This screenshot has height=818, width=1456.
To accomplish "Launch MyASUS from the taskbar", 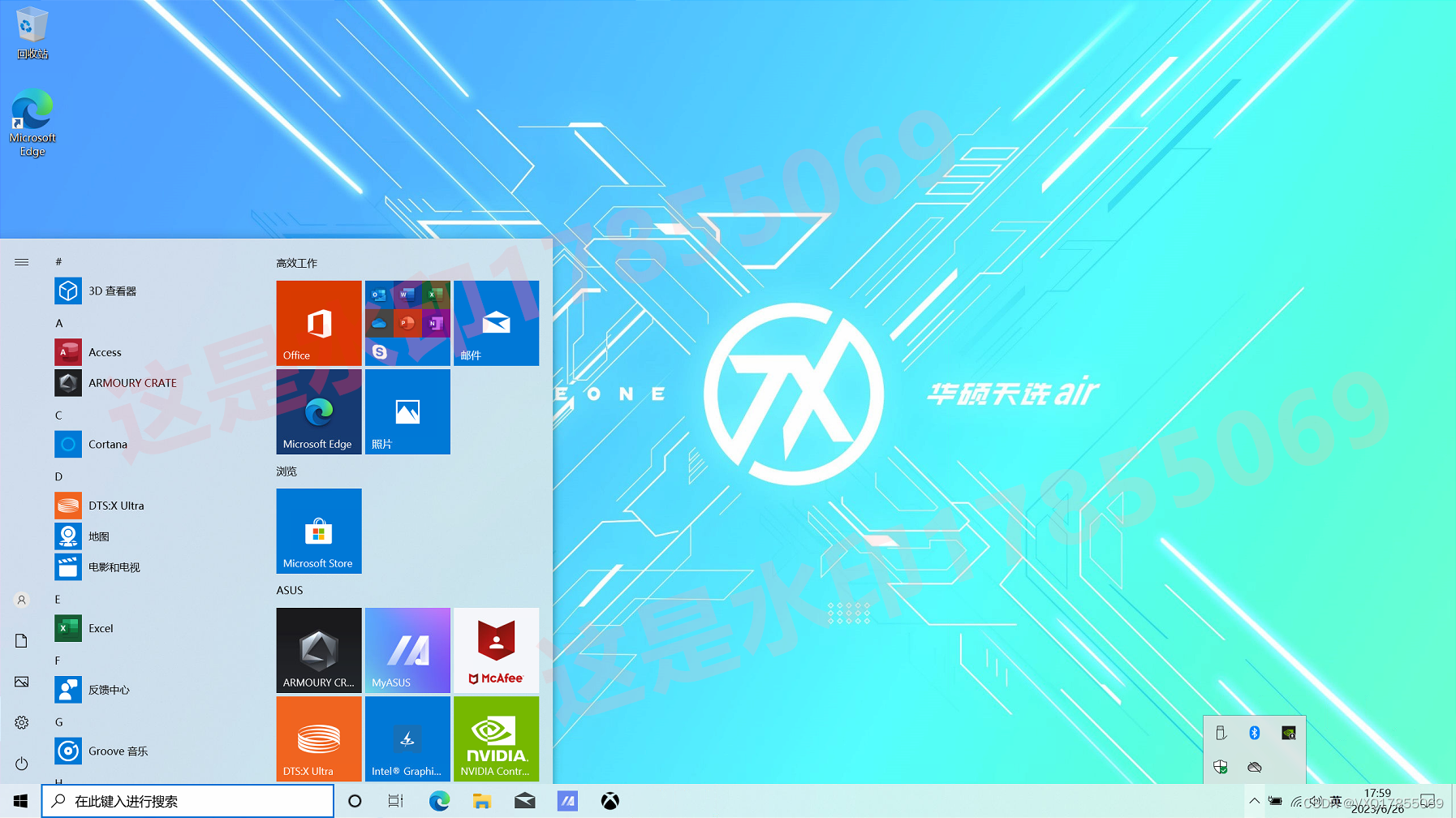I will tap(567, 801).
